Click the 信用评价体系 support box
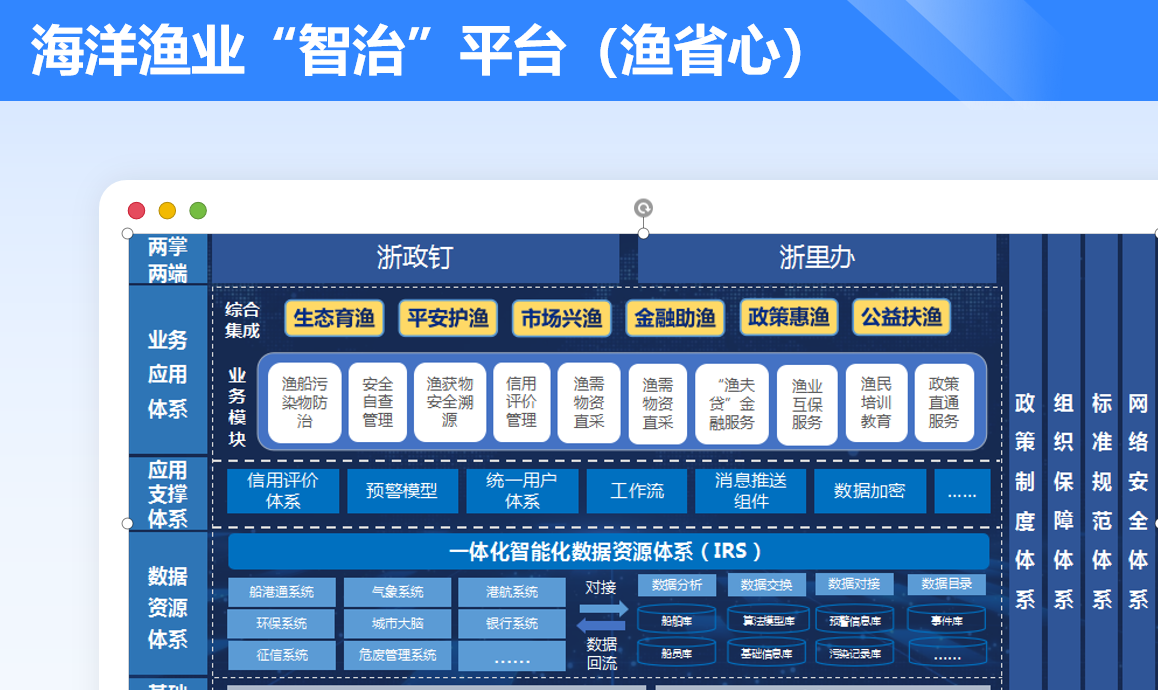Screen dimensions: 1158x690 click(x=283, y=491)
